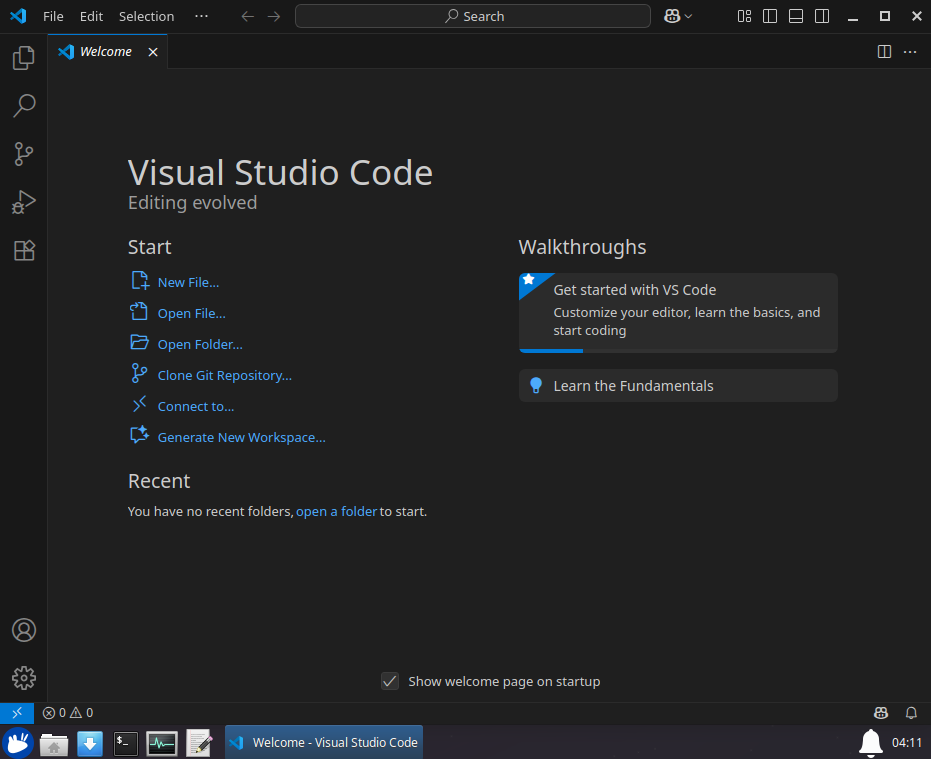
Task: Uncheck Show welcome page on startup
Action: (x=390, y=681)
